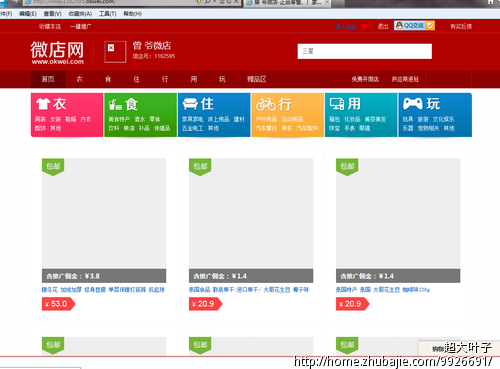The height and width of the screenshot is (369, 500).
Task: Click price tag under 泰国特产 product
Action: [352, 304]
